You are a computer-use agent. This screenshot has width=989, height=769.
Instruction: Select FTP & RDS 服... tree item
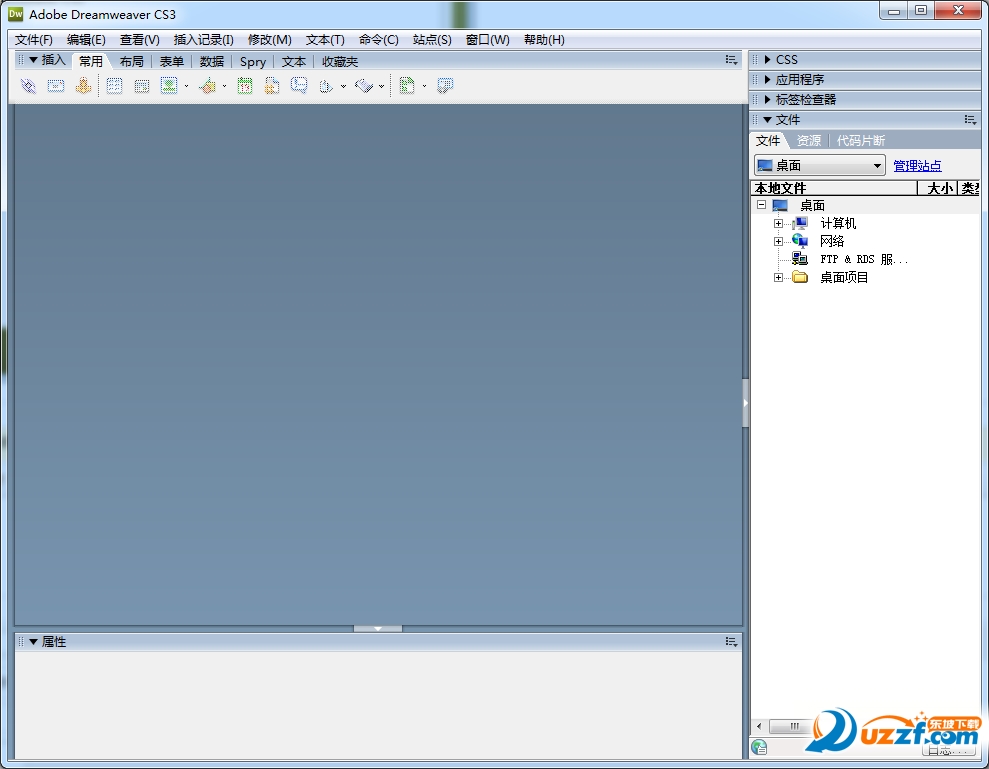[863, 259]
